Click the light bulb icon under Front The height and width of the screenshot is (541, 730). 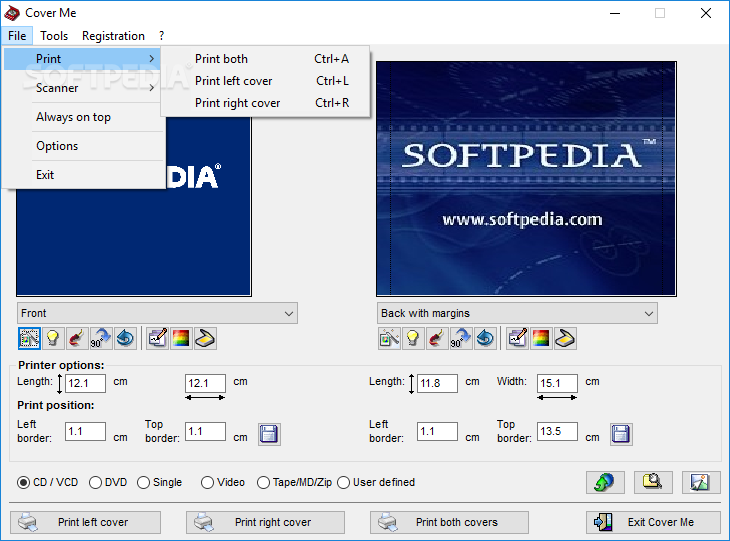(53, 338)
